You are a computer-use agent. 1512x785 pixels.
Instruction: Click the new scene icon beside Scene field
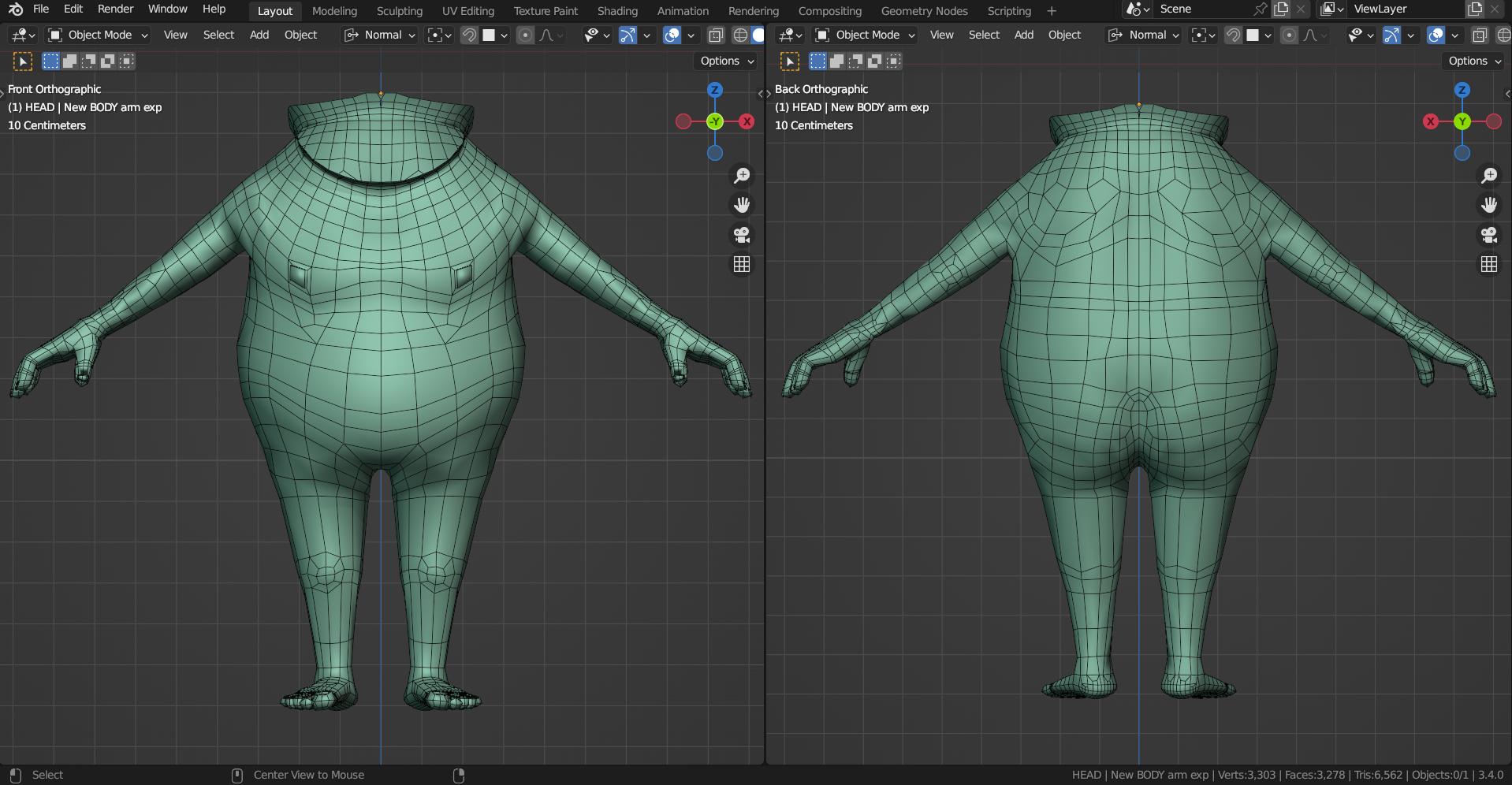1281,9
